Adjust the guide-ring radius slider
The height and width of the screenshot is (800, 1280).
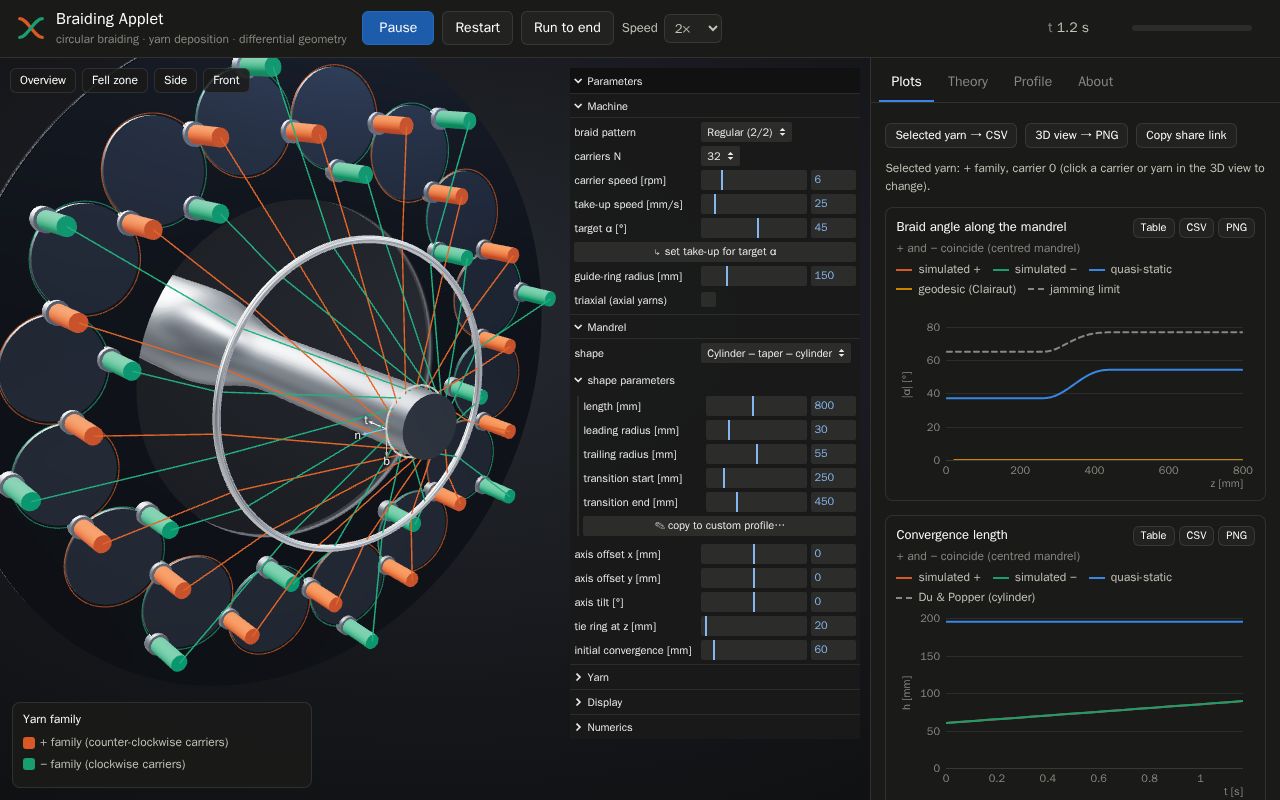pyautogui.click(x=754, y=276)
